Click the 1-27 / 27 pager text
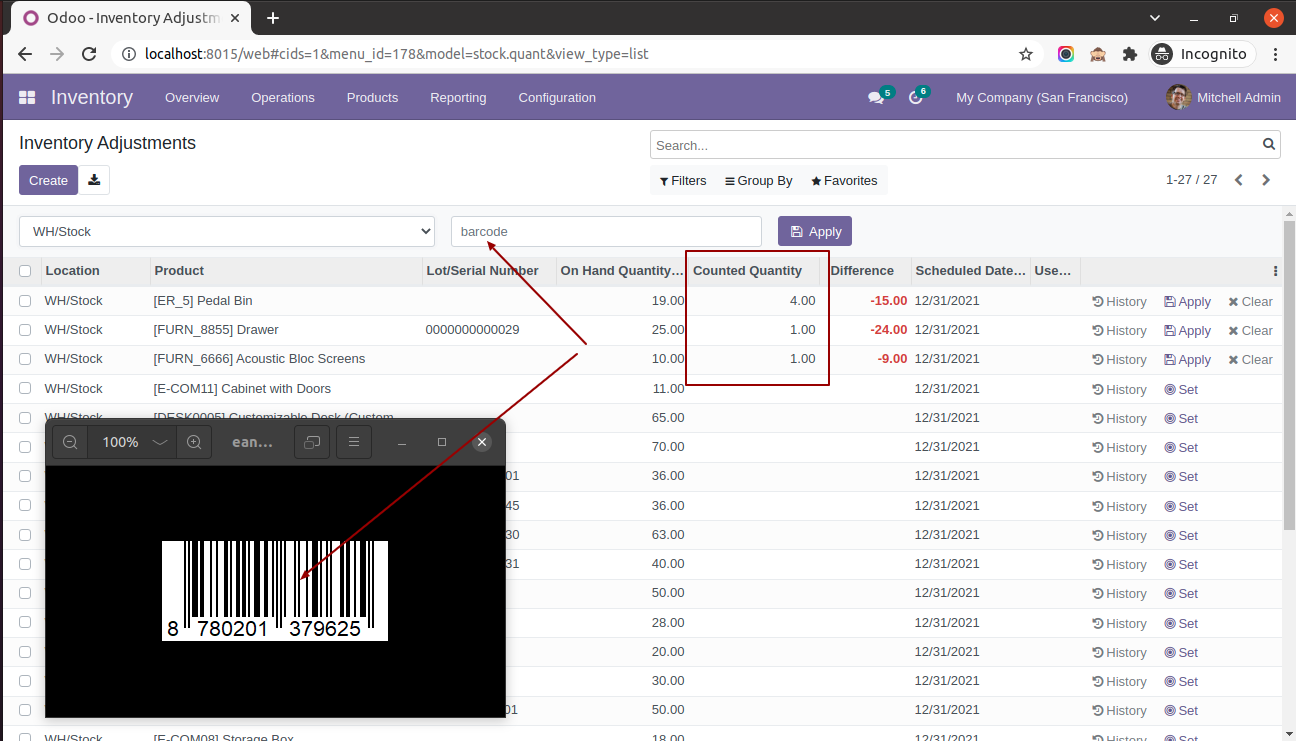1296x741 pixels. 1191,180
